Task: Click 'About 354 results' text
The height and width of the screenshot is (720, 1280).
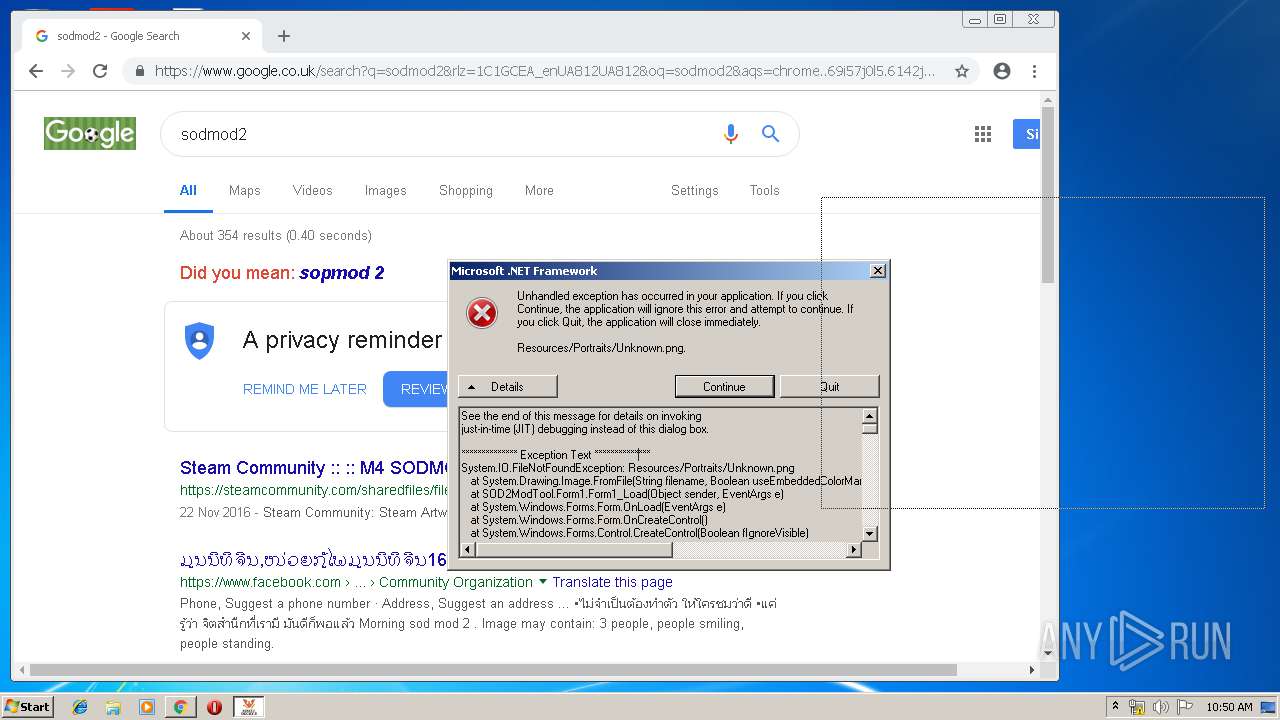Action: tap(276, 235)
